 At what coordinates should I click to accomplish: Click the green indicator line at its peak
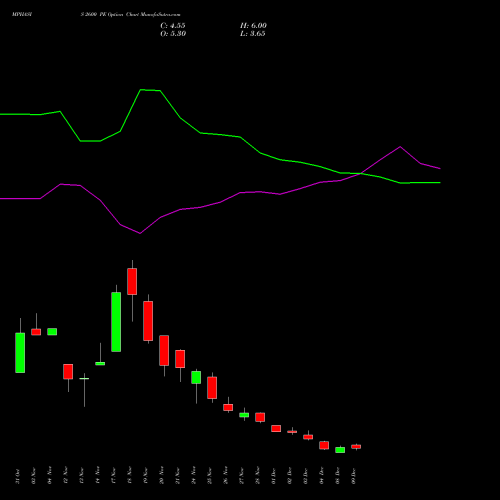(141, 90)
